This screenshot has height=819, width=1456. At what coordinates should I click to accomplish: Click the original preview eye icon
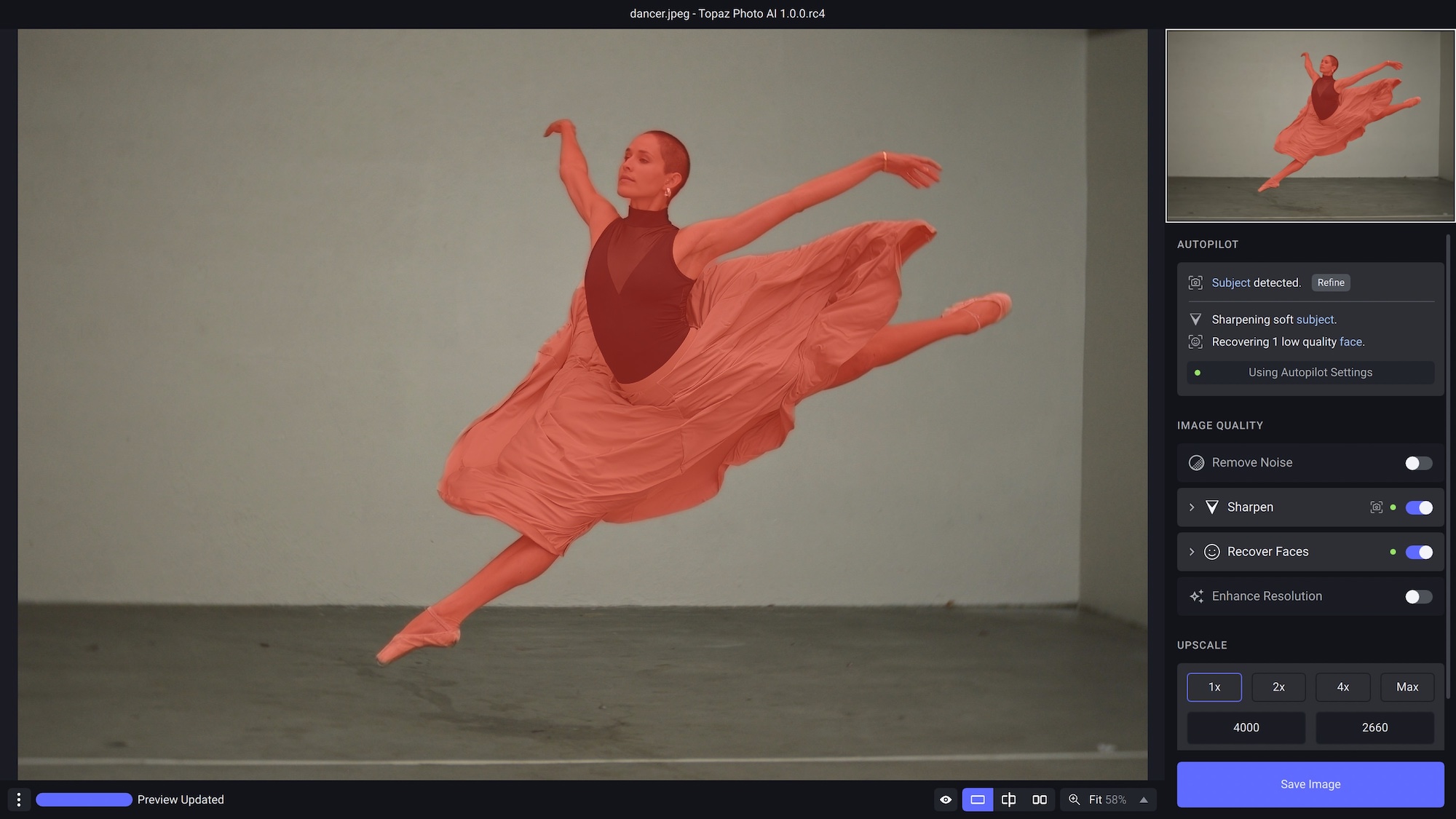tap(946, 799)
